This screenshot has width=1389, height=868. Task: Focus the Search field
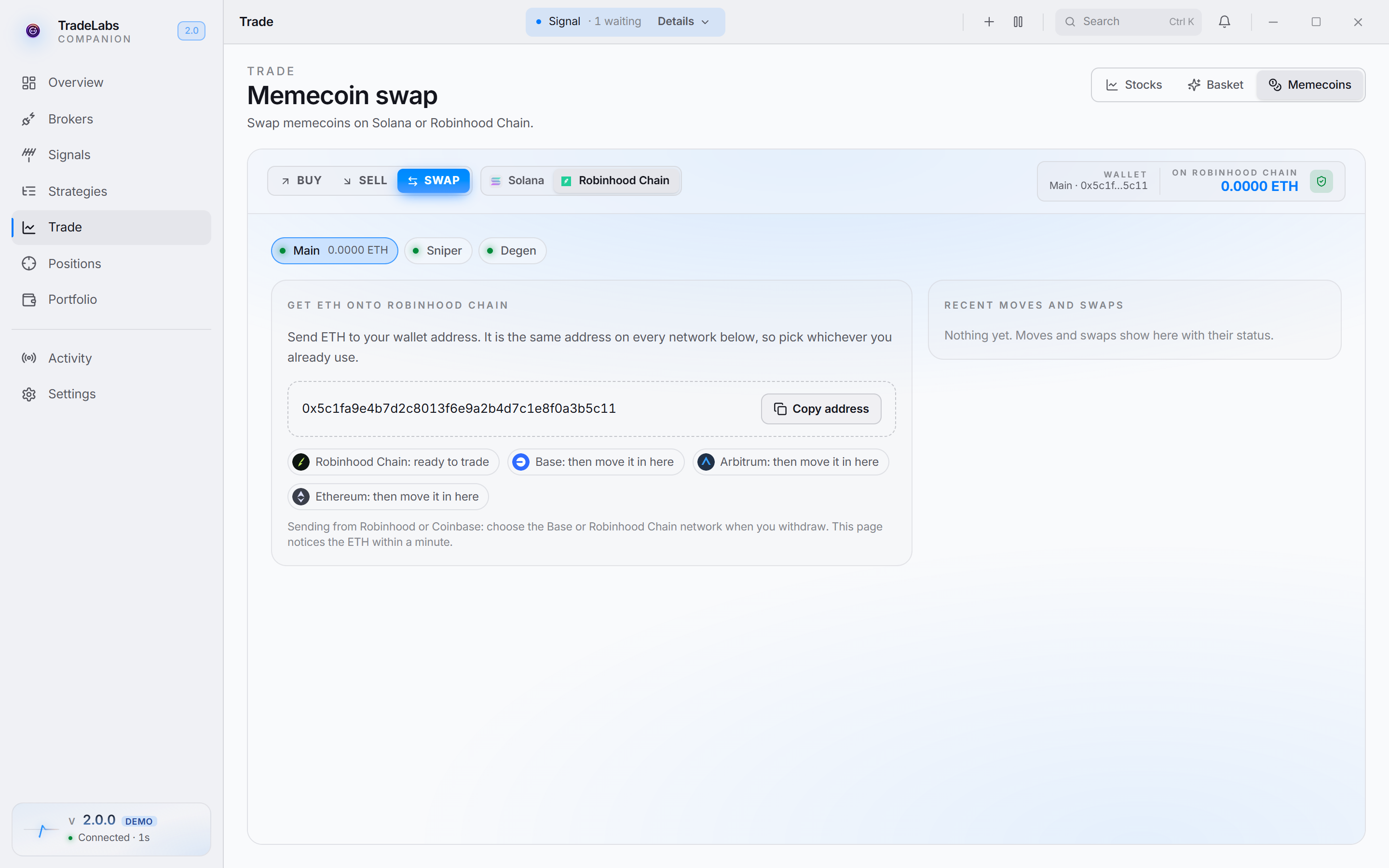[x=1128, y=22]
